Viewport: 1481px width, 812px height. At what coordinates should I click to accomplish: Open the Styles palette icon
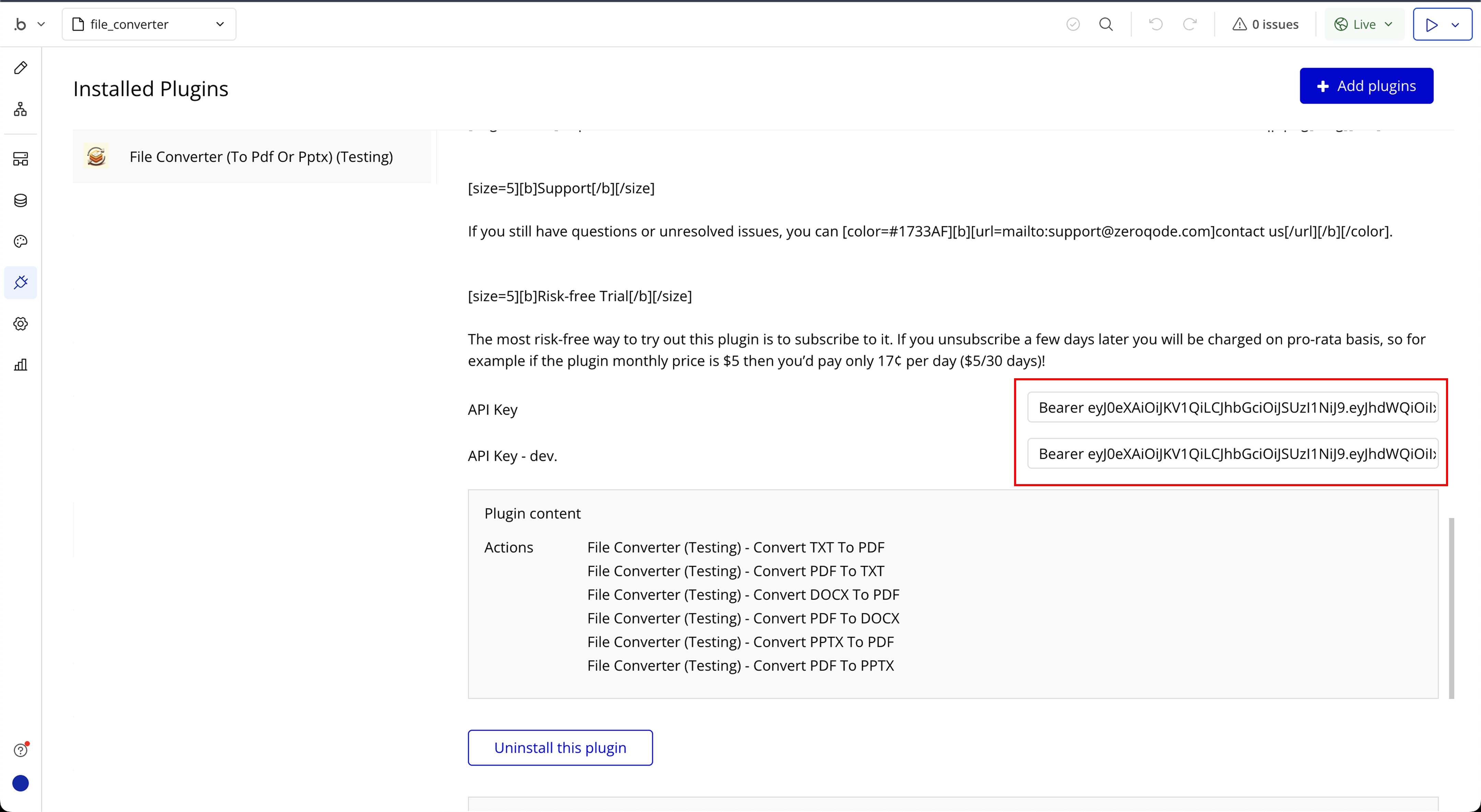(x=21, y=241)
